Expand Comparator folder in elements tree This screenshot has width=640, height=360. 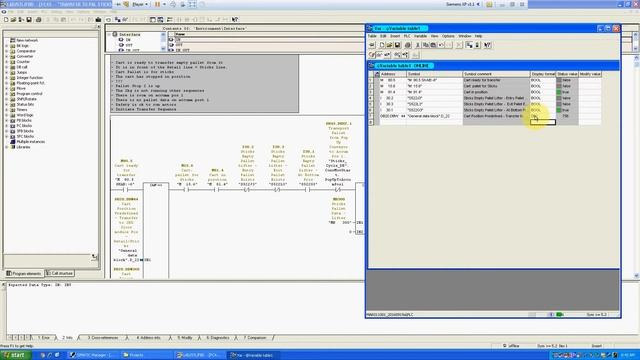click(x=7, y=51)
